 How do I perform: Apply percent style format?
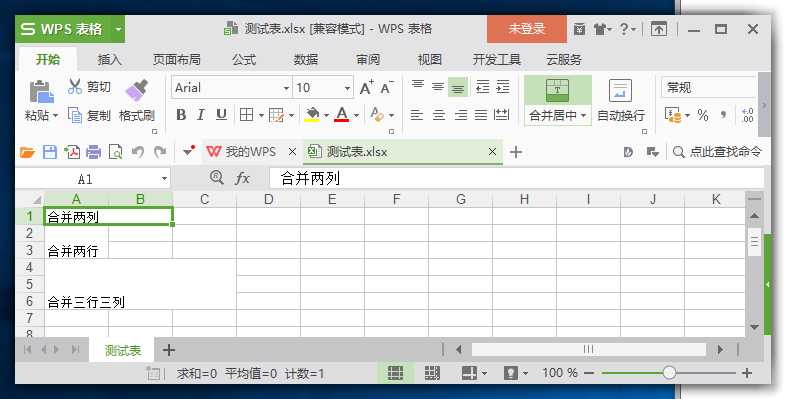point(703,115)
